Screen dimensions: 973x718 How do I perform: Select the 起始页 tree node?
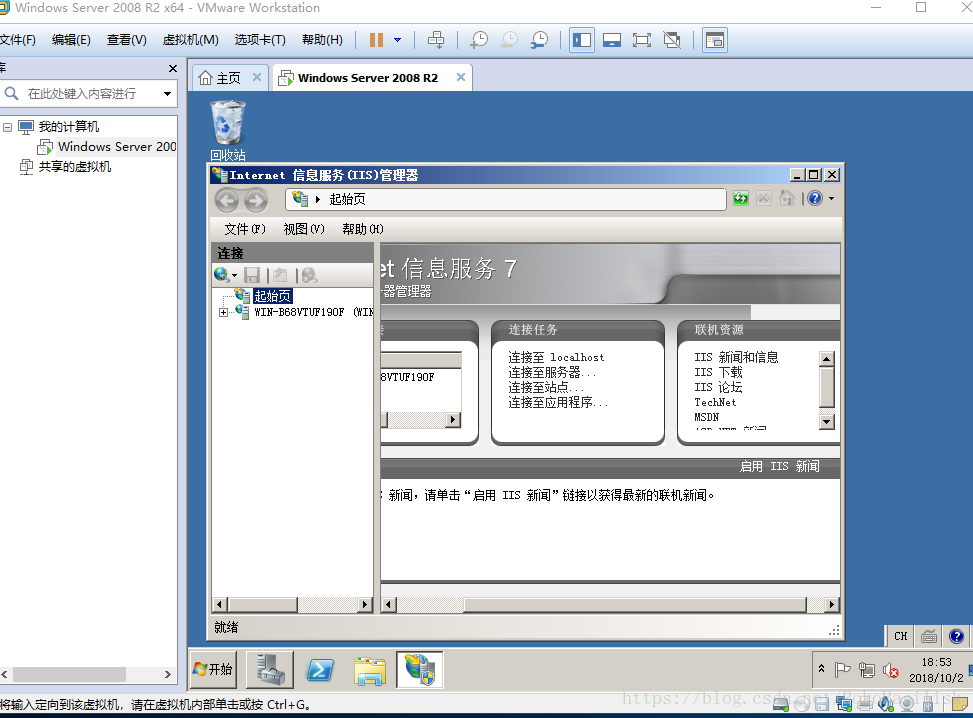coord(272,297)
